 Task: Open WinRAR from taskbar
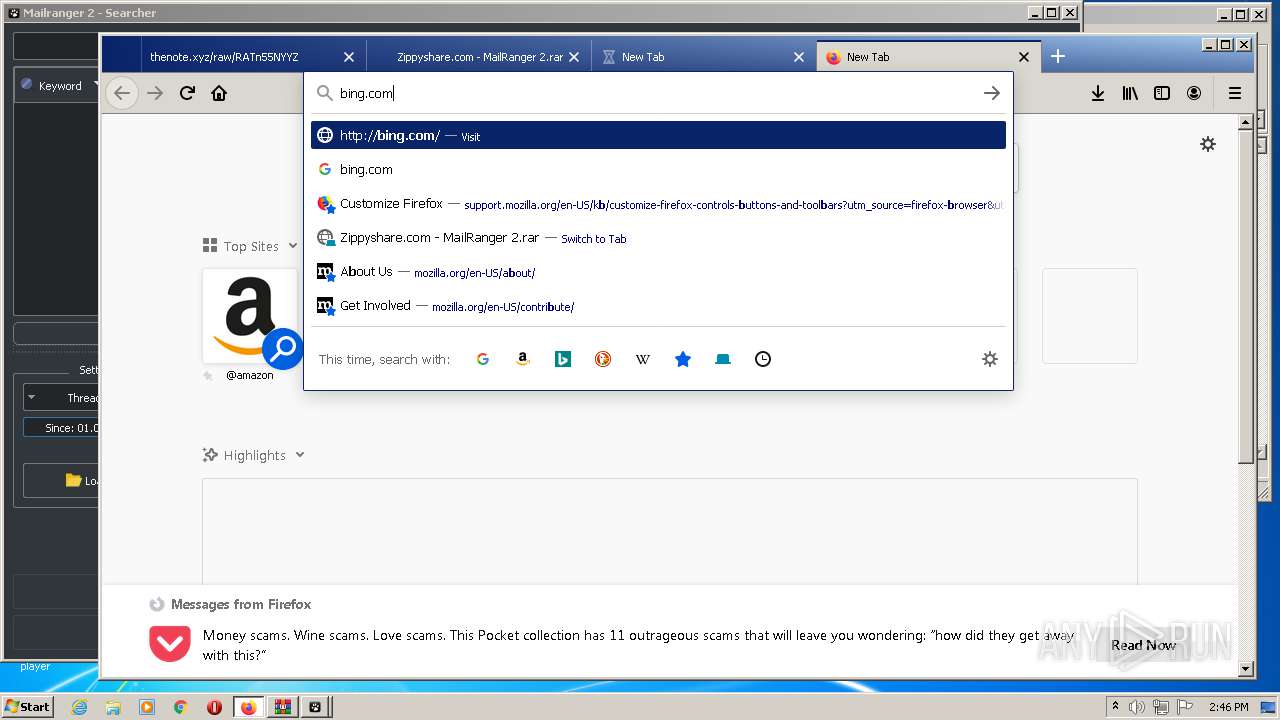(x=282, y=707)
